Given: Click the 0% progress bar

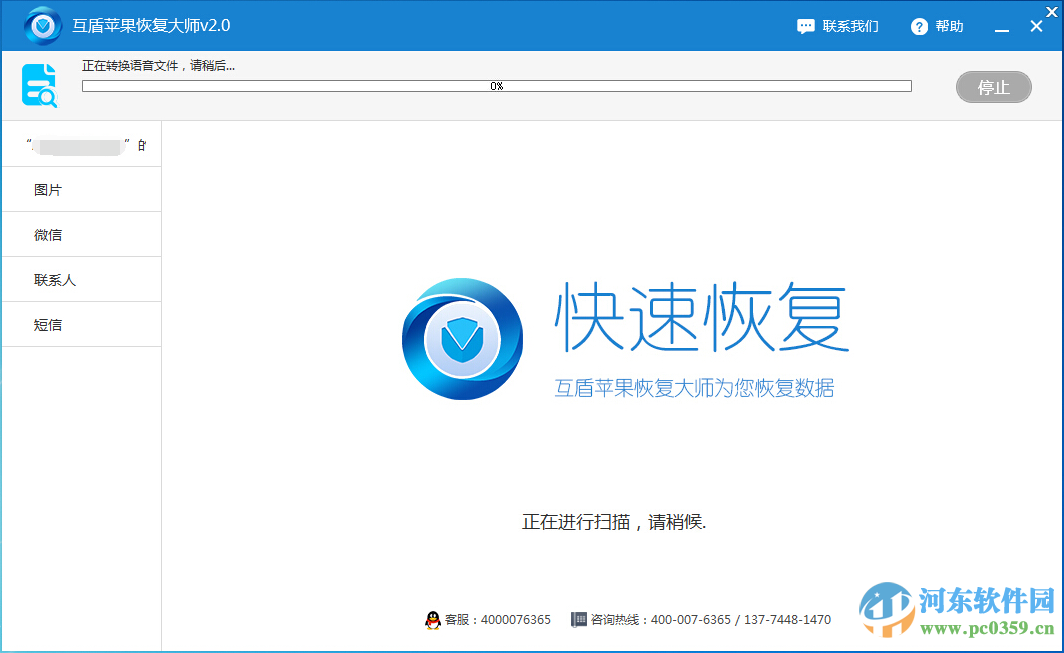Looking at the screenshot, I should pos(497,86).
